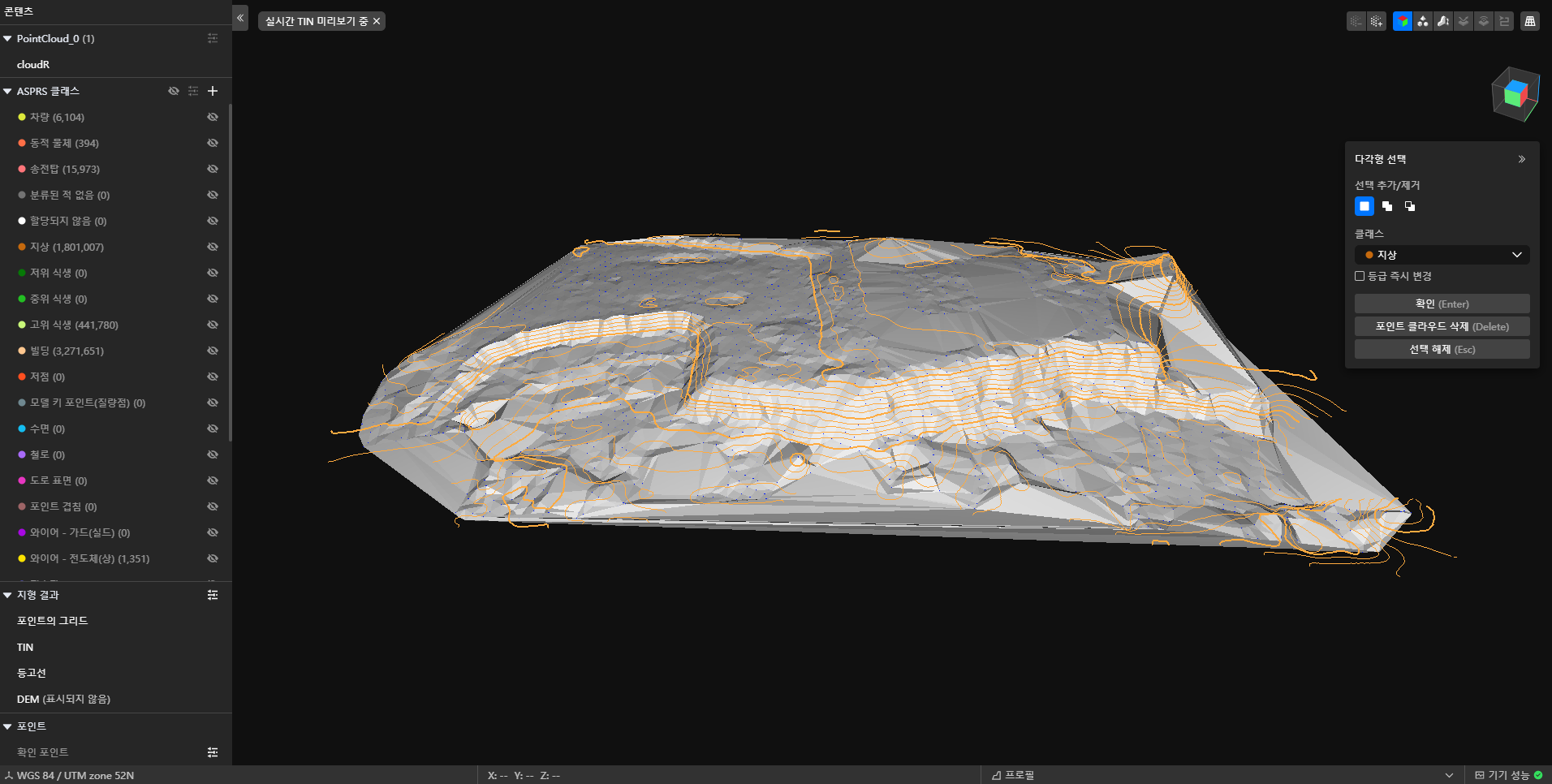
Task: Toggle visibility of 철로 class
Action: click(x=213, y=454)
